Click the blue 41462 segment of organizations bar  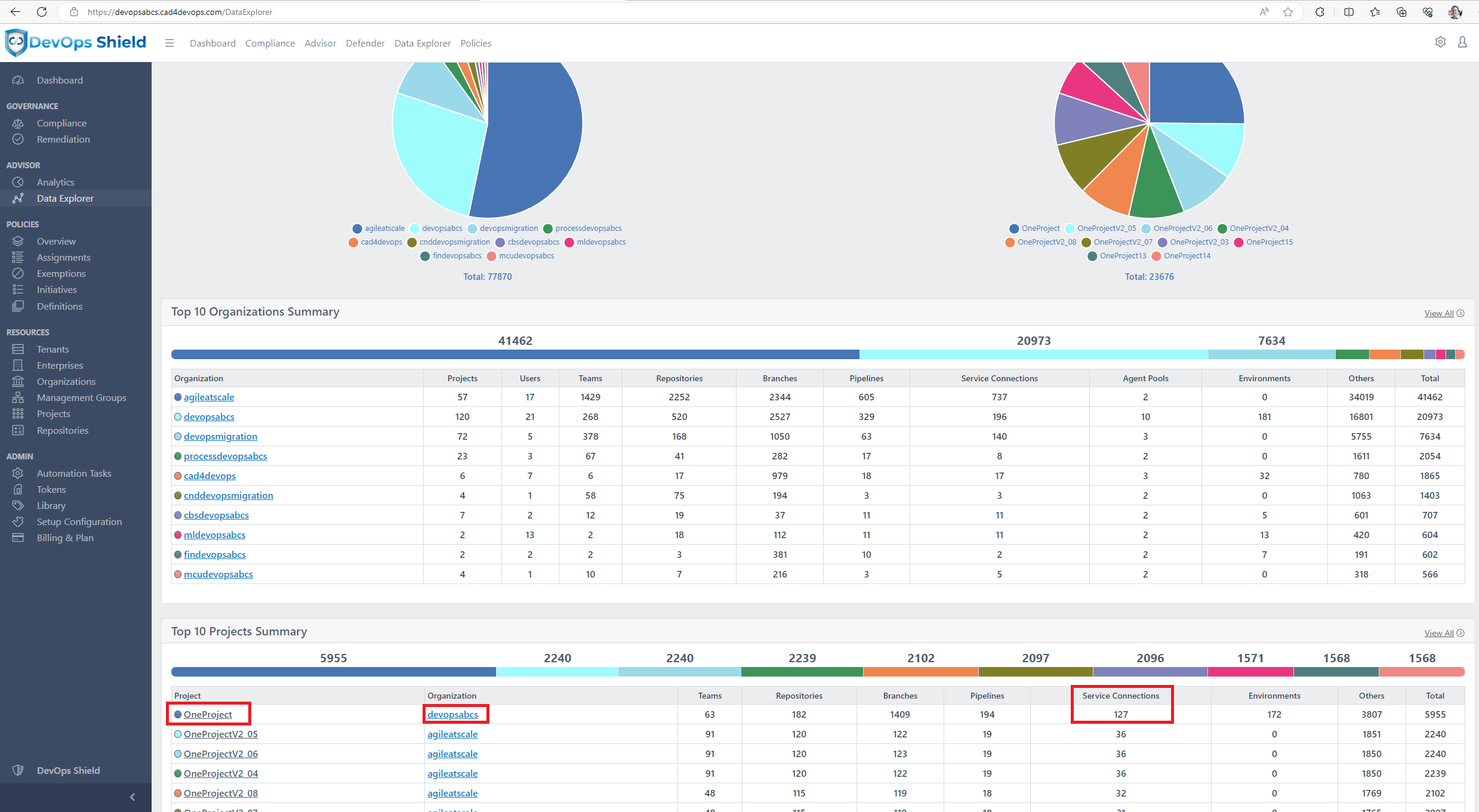coord(515,354)
